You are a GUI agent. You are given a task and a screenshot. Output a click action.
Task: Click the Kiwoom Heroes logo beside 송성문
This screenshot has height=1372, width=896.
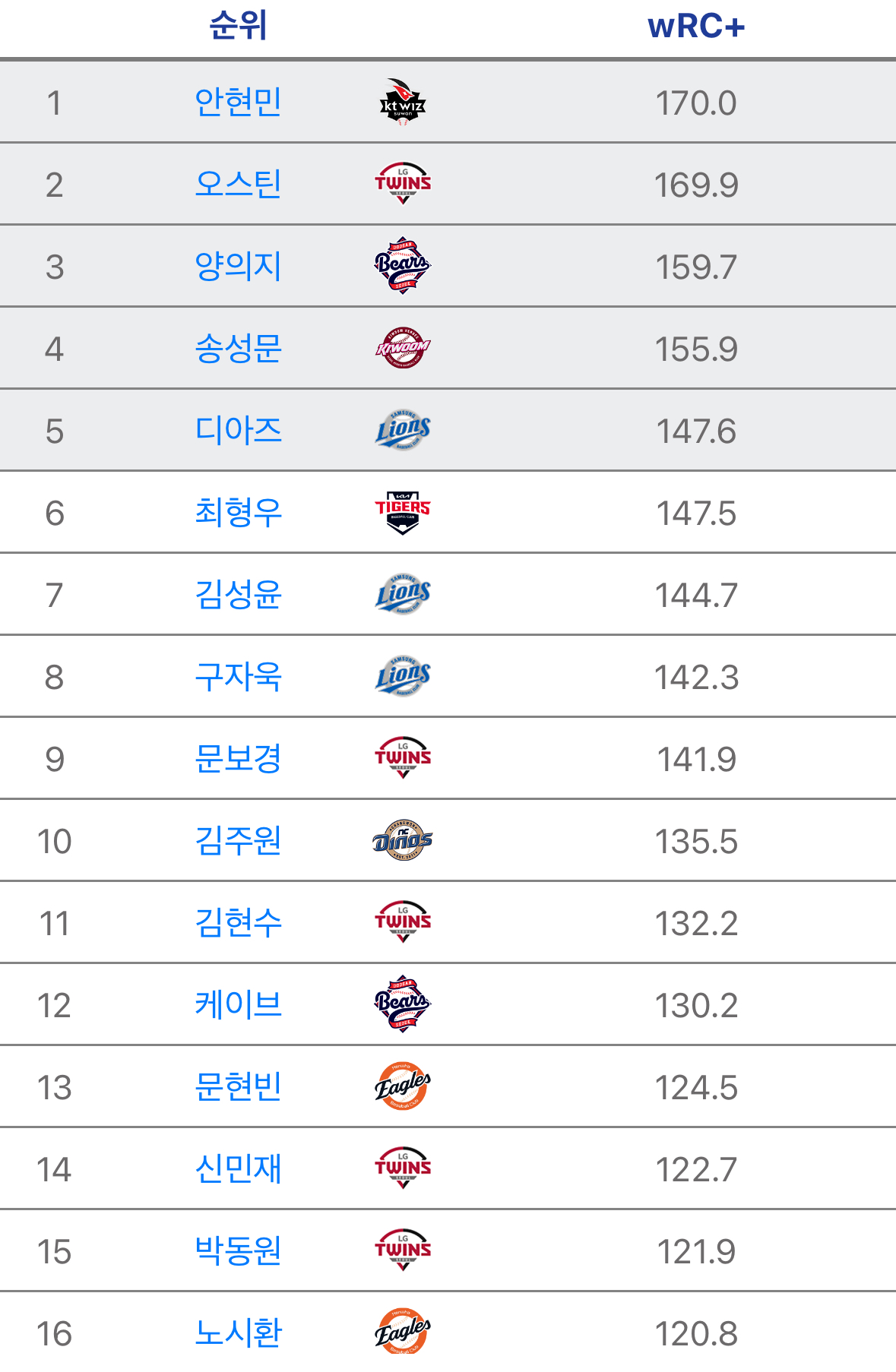pyautogui.click(x=403, y=348)
